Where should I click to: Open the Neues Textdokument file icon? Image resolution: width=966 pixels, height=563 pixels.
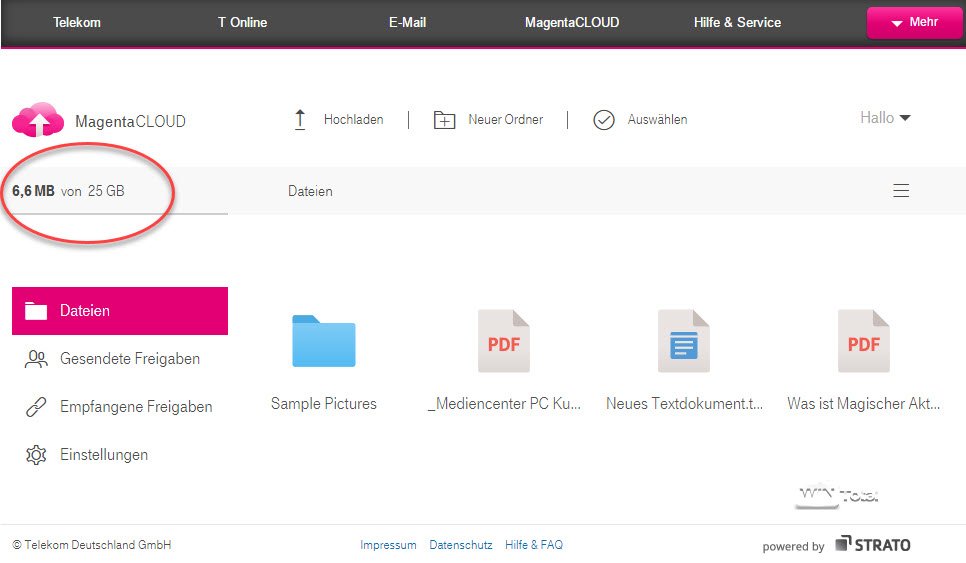(683, 341)
